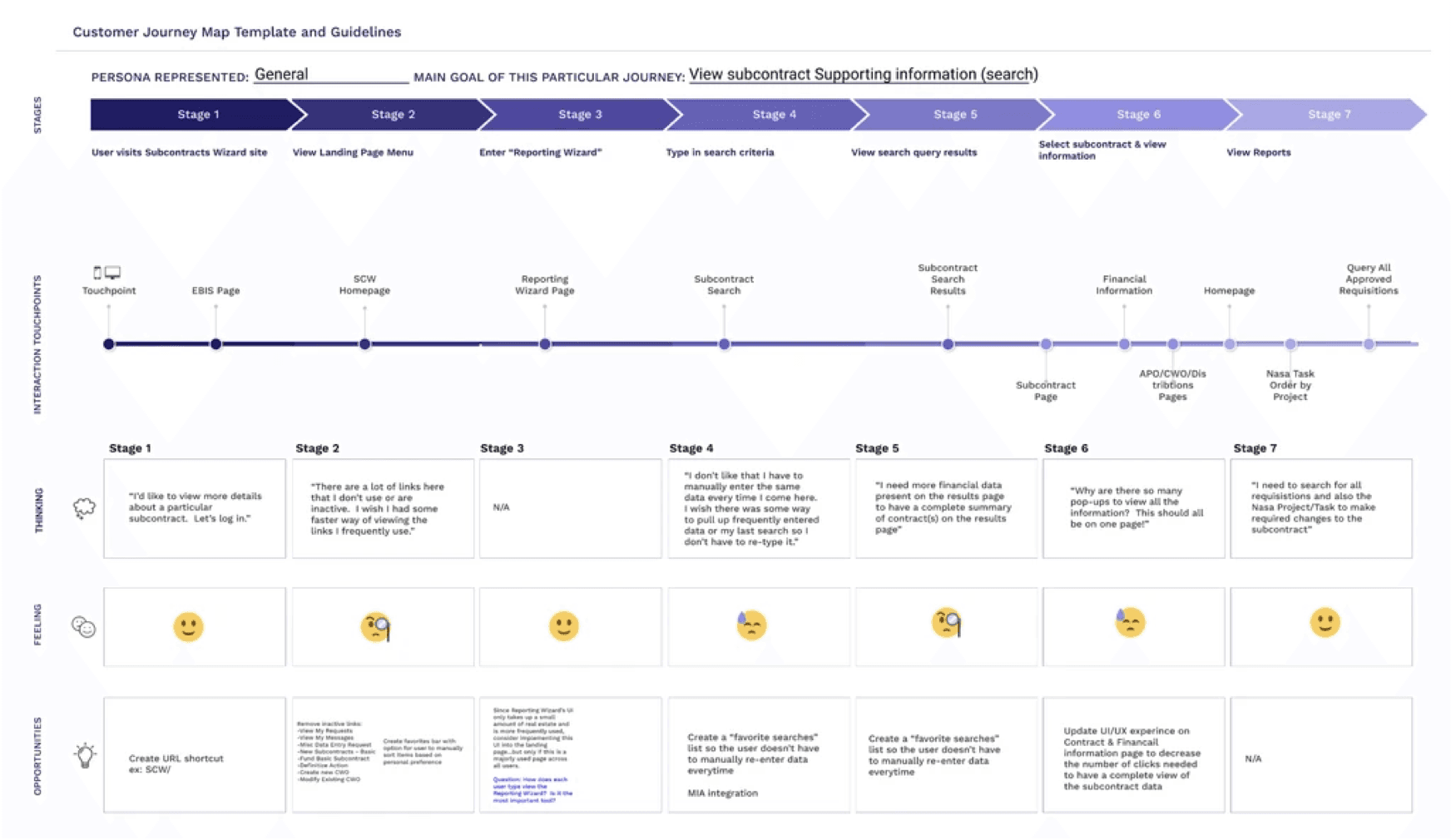Click the Homepage touchpoint node

coord(1229,342)
